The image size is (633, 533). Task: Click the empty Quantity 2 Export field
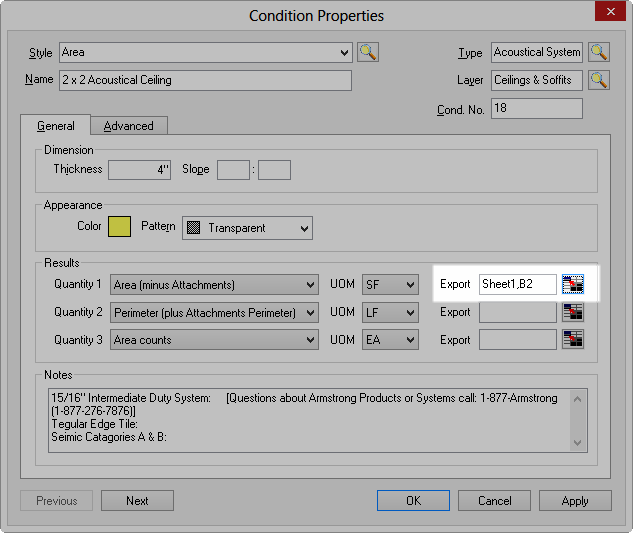coord(518,312)
